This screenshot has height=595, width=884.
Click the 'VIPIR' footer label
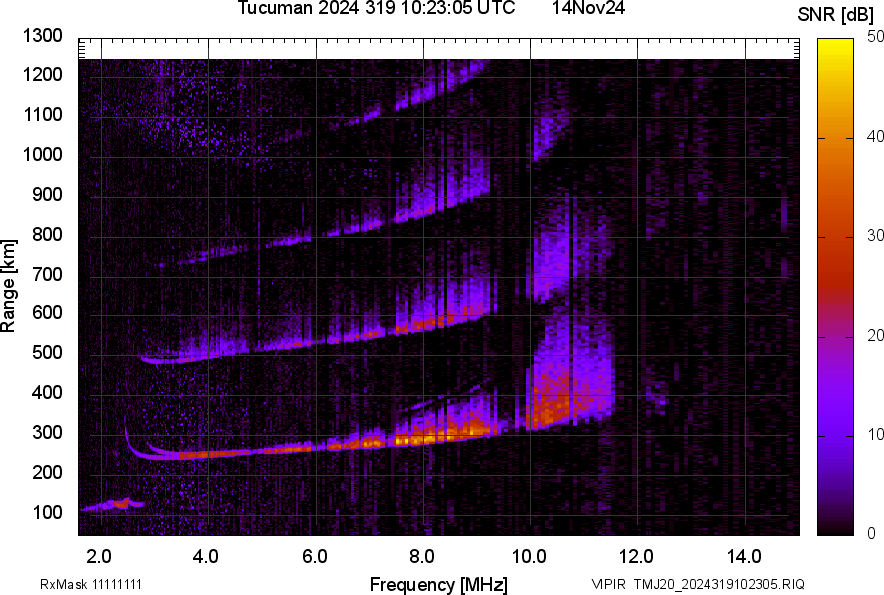point(608,584)
